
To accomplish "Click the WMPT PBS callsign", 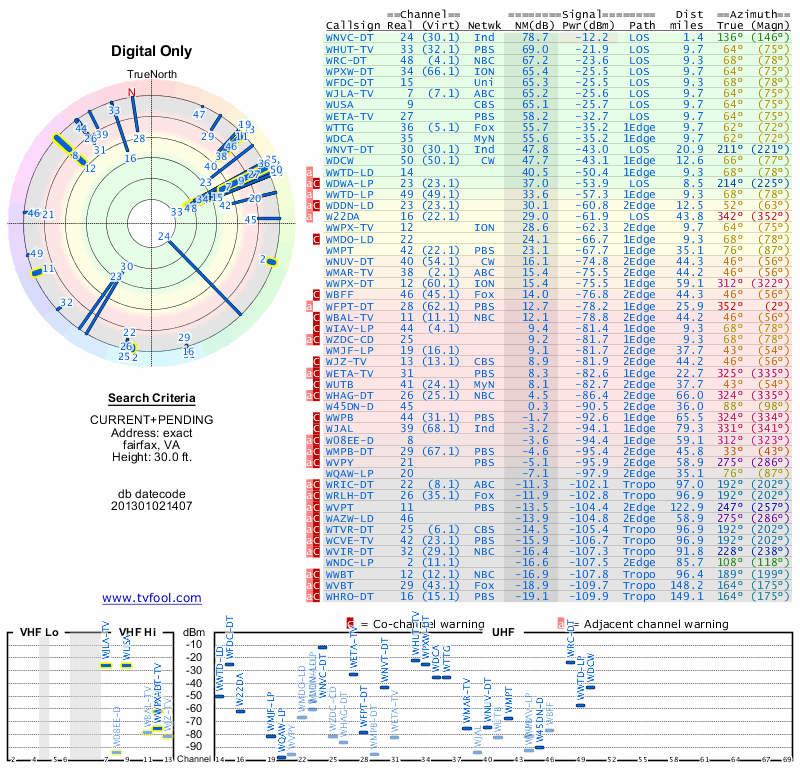I will (339, 251).
